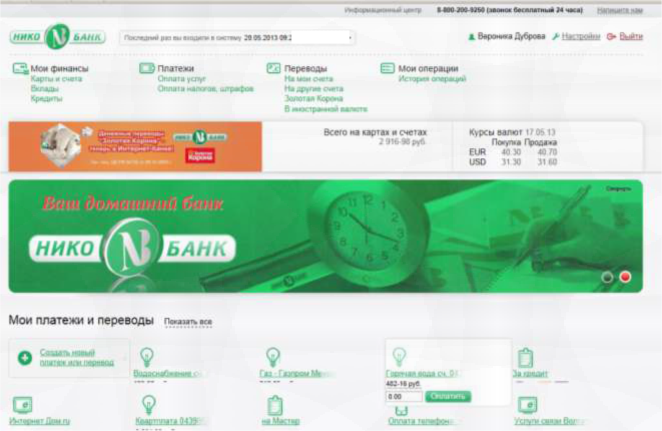Open Мои операции menu

tap(428, 68)
